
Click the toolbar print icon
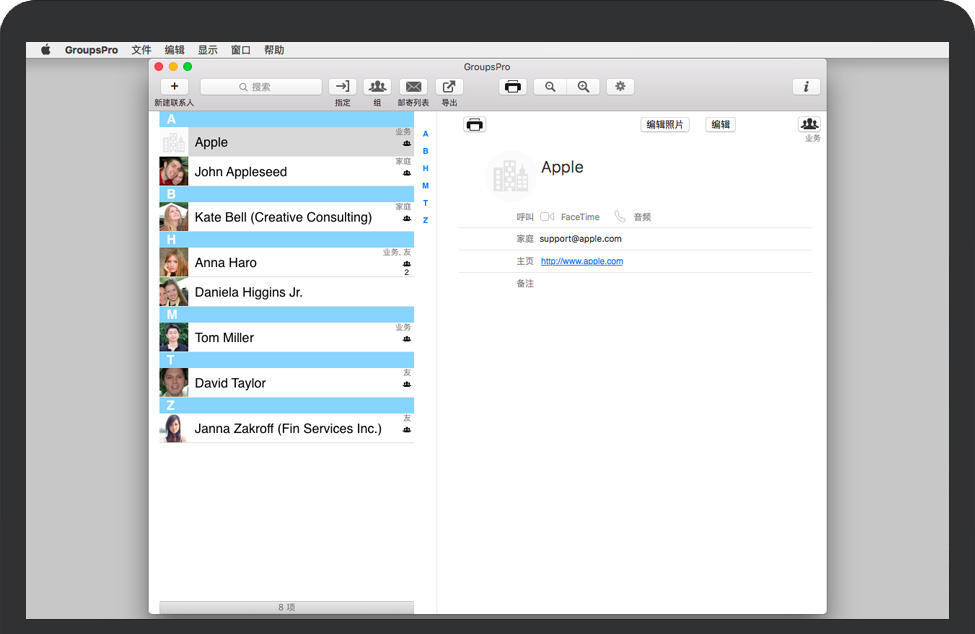click(513, 87)
